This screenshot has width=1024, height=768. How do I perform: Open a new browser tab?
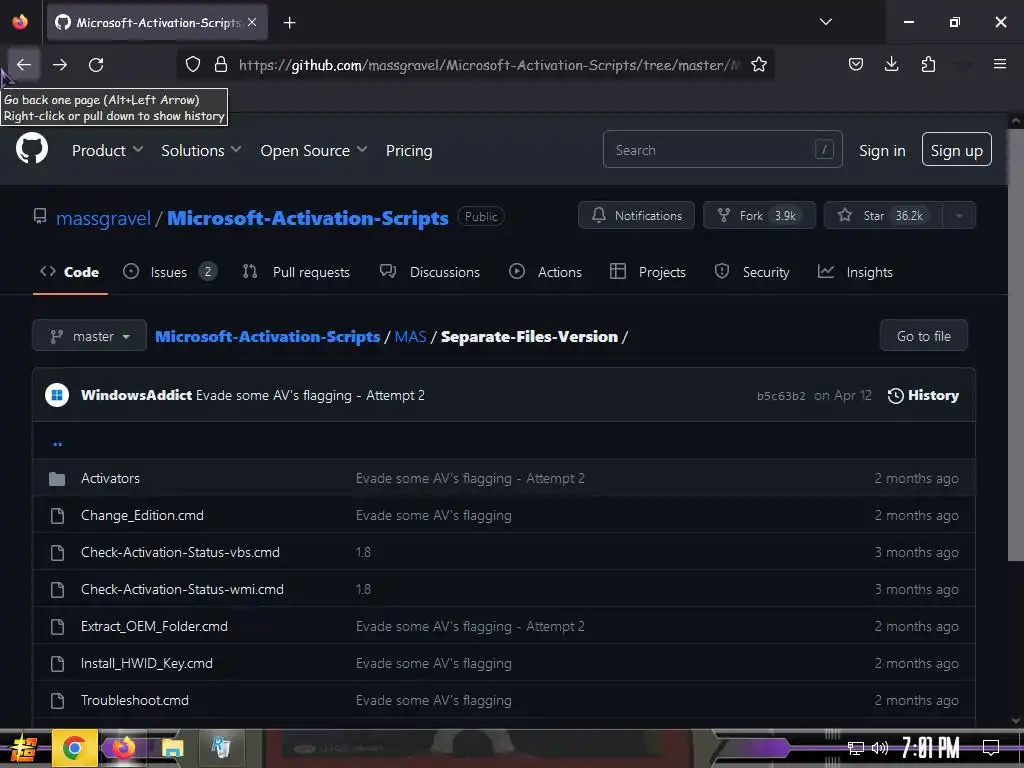coord(289,23)
